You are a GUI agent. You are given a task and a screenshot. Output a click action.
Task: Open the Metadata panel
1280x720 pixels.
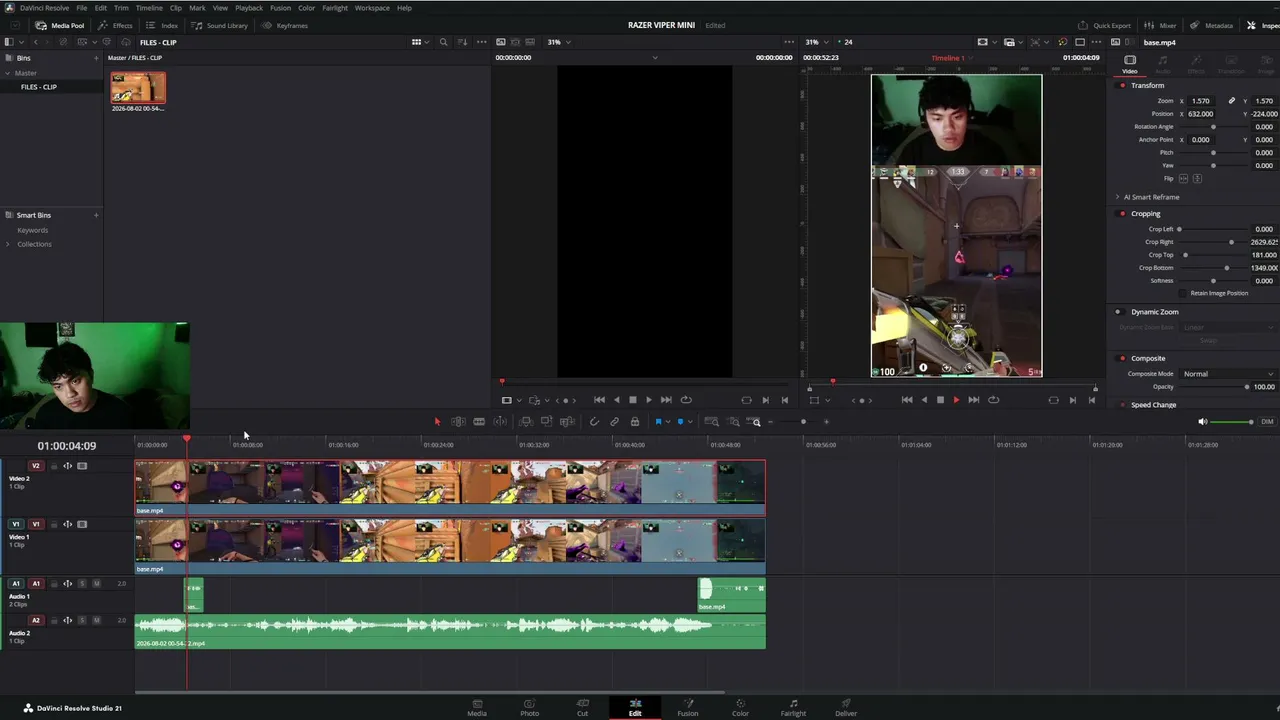1212,25
